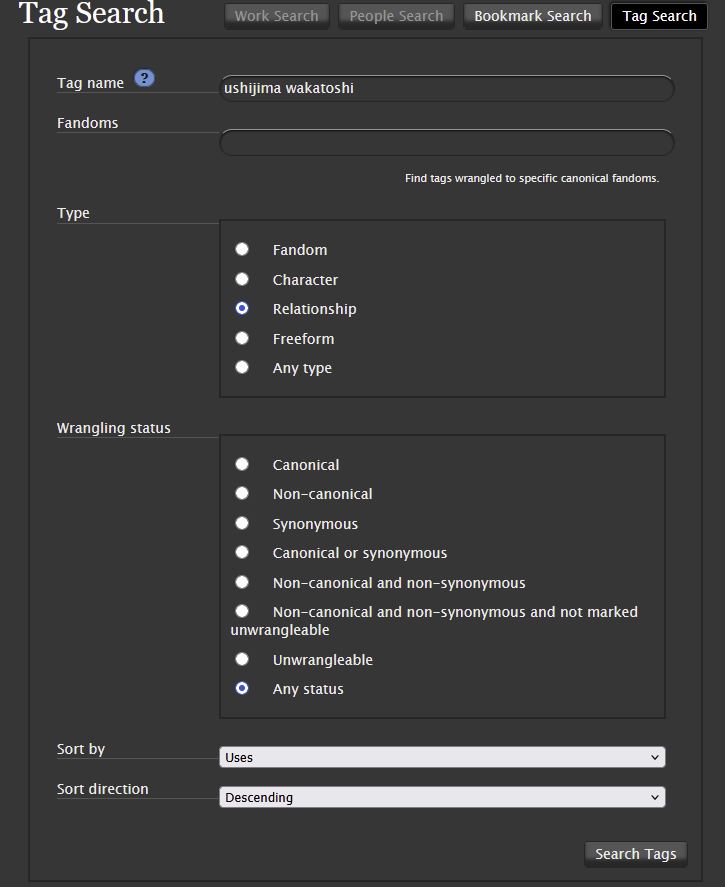Focus the Tag name input field
The height and width of the screenshot is (887, 725).
tap(447, 88)
